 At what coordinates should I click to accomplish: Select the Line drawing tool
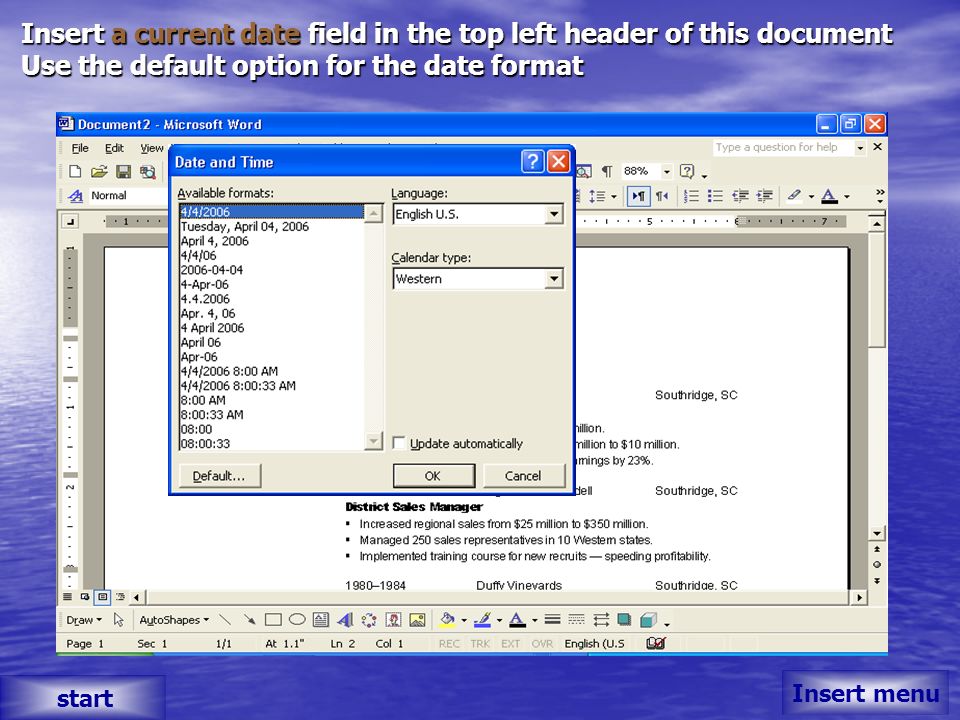coord(225,620)
